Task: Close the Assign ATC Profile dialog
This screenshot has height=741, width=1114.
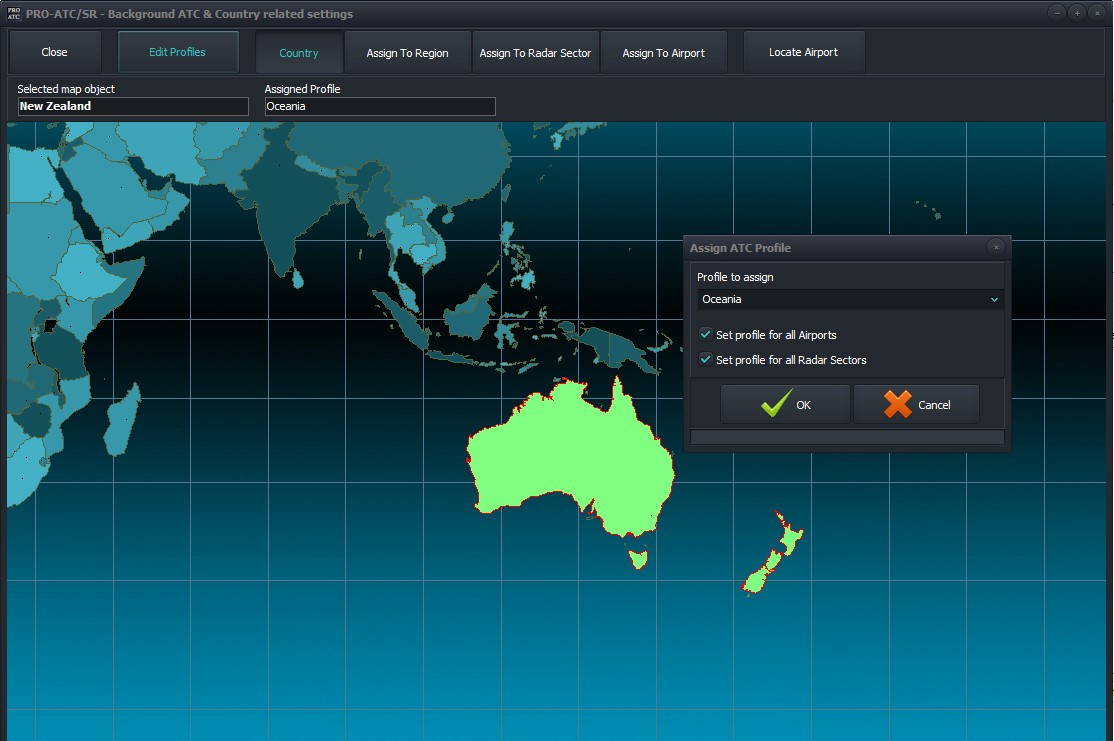Action: (996, 247)
